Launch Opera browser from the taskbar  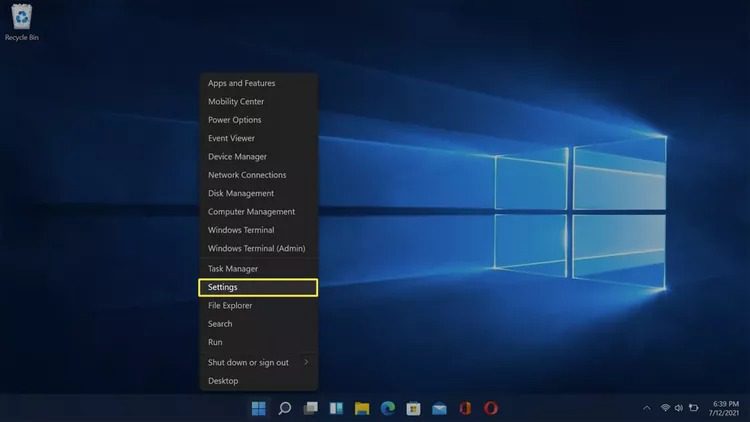[491, 408]
